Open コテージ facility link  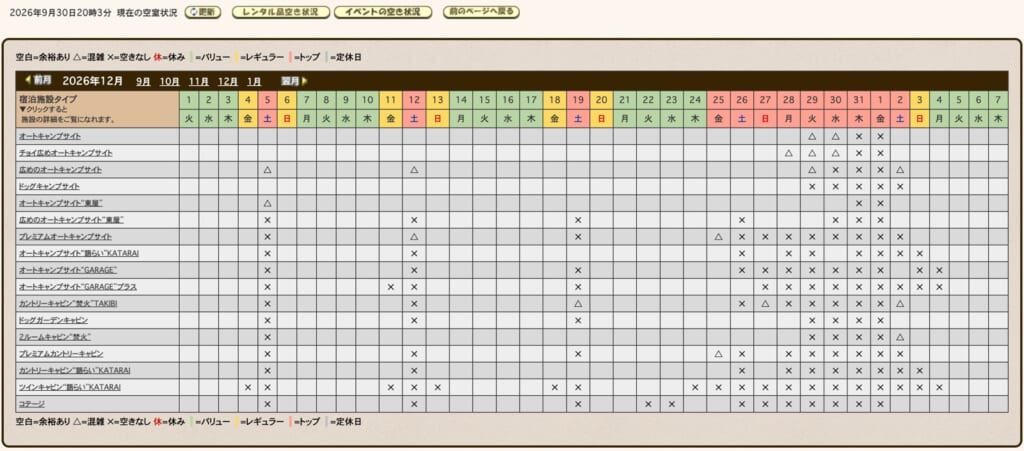click(x=32, y=404)
